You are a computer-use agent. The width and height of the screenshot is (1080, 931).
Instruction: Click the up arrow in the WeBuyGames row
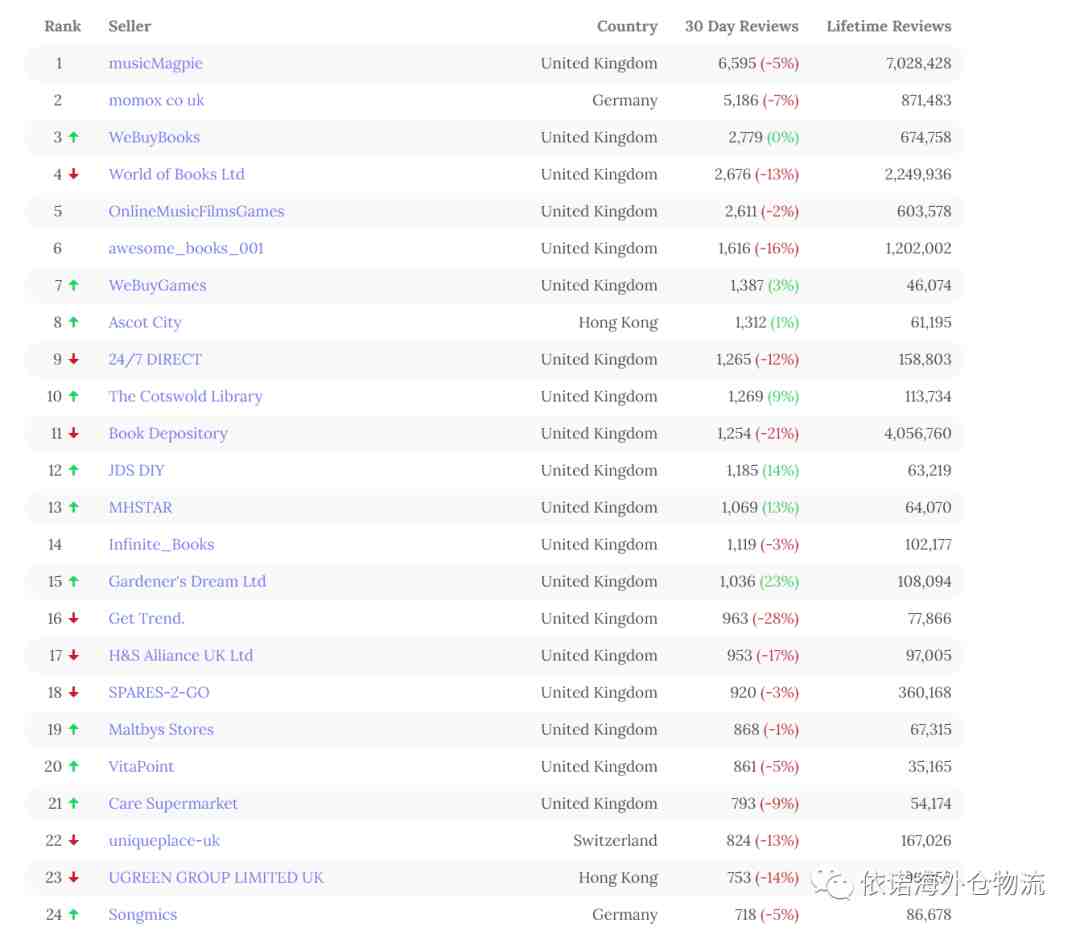pos(74,285)
